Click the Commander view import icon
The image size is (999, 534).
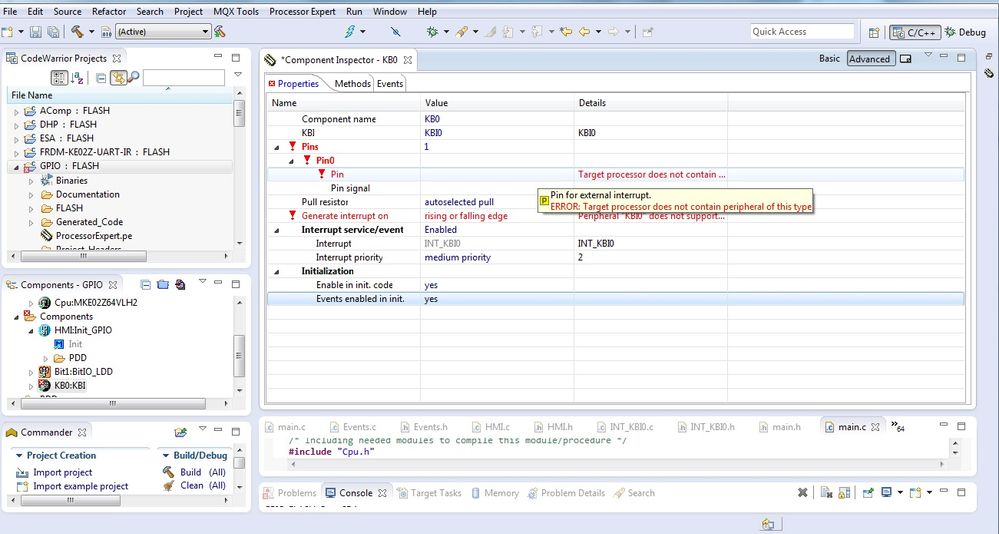point(181,432)
